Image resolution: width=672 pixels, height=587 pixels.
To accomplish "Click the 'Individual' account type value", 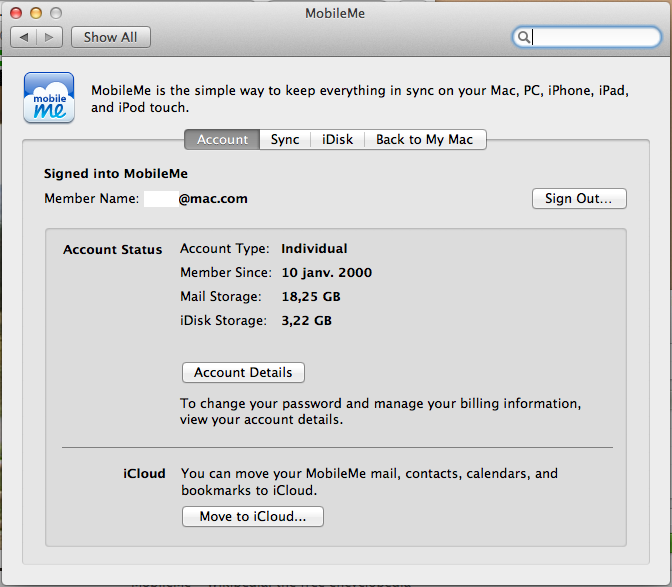I will coord(314,249).
